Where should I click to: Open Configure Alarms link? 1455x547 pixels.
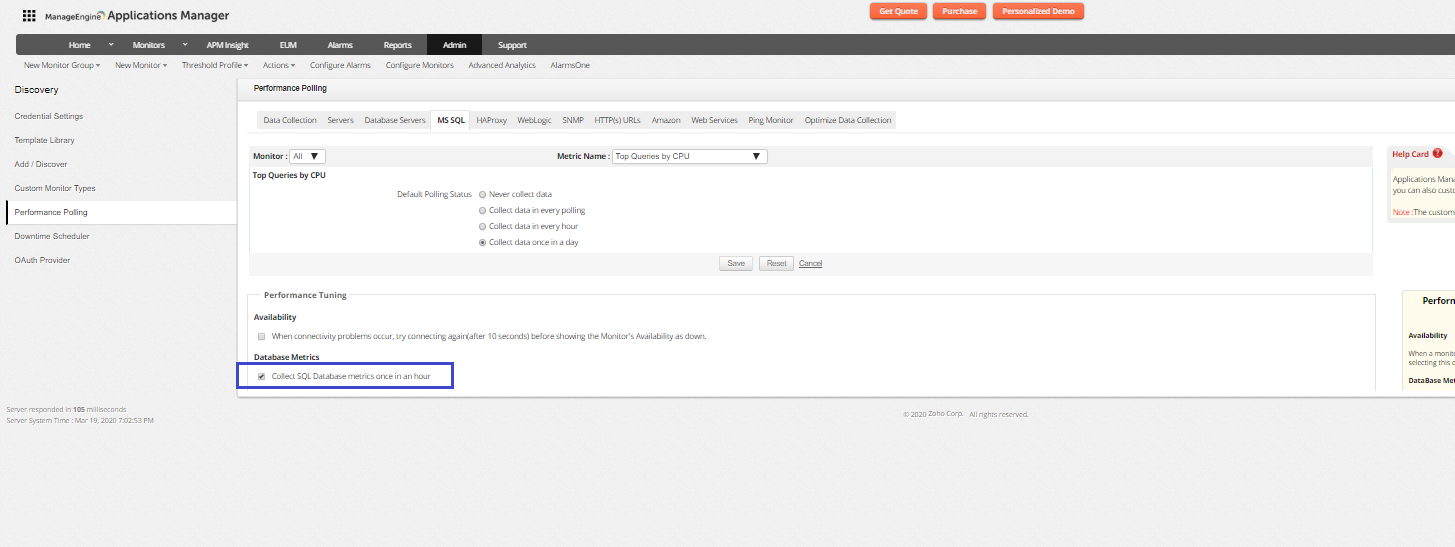click(340, 65)
